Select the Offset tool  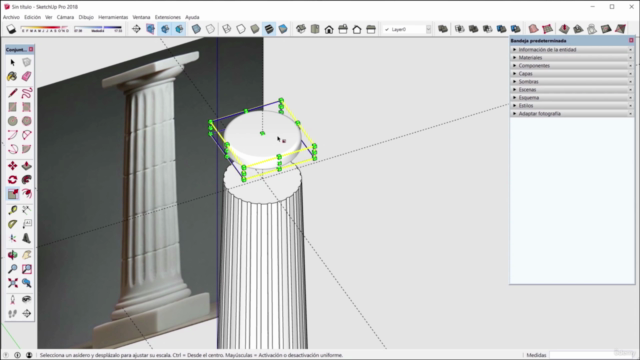click(27, 193)
